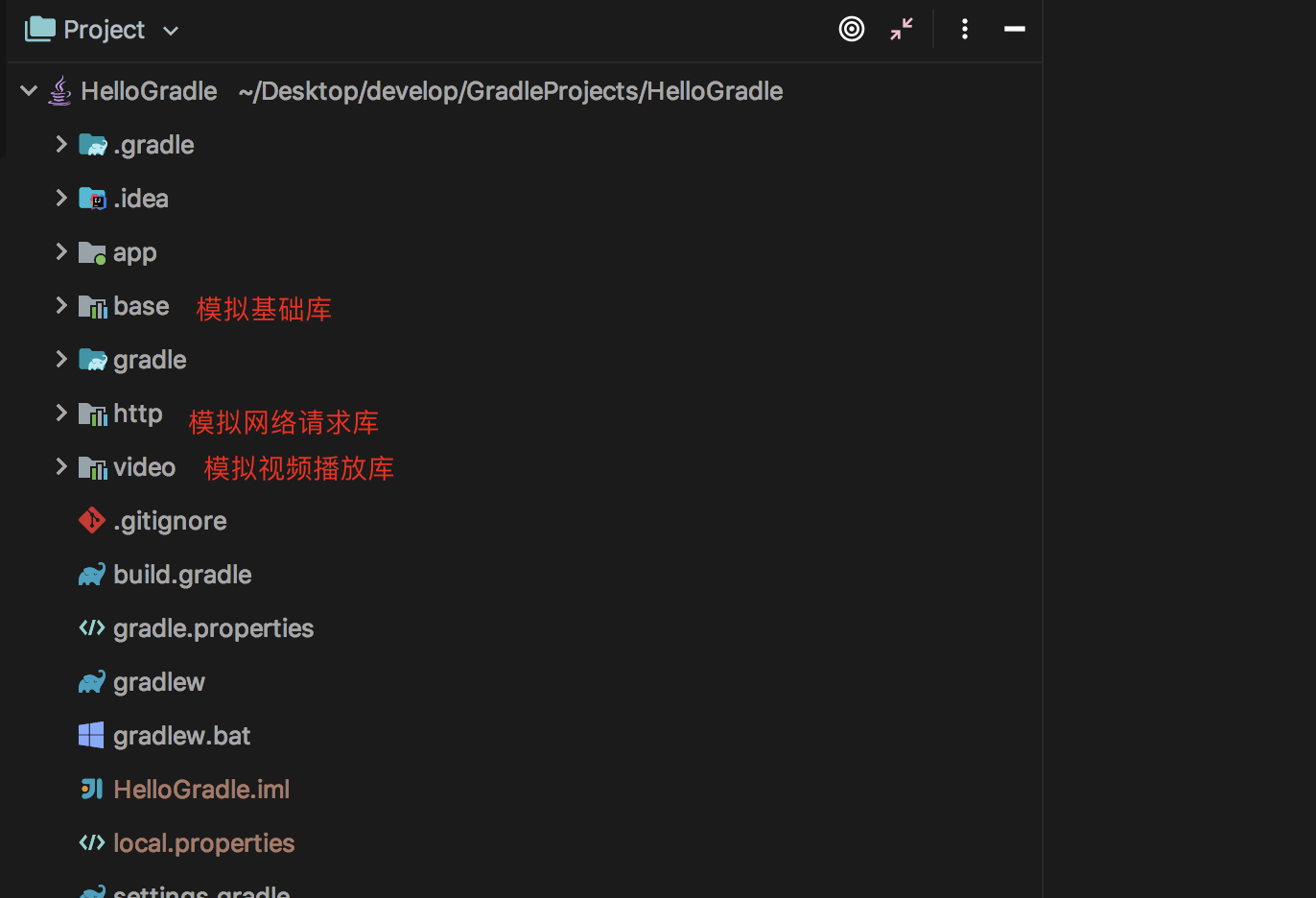Click the local.properties file icon

tap(92, 842)
